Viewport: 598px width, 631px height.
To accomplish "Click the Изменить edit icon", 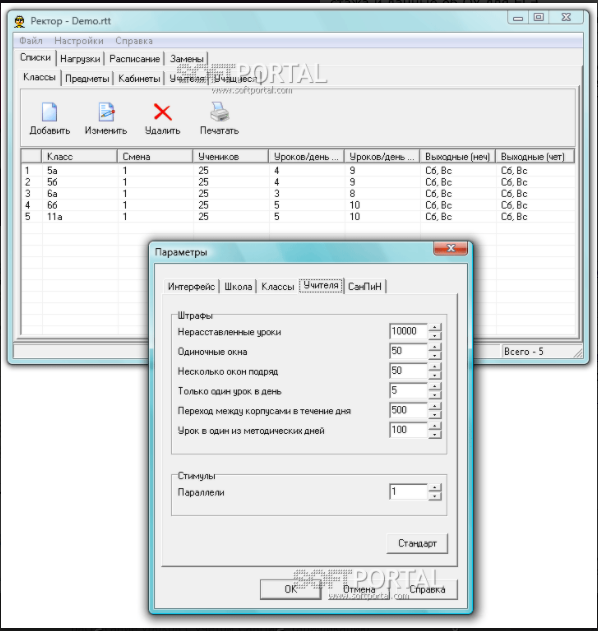I will tap(106, 112).
